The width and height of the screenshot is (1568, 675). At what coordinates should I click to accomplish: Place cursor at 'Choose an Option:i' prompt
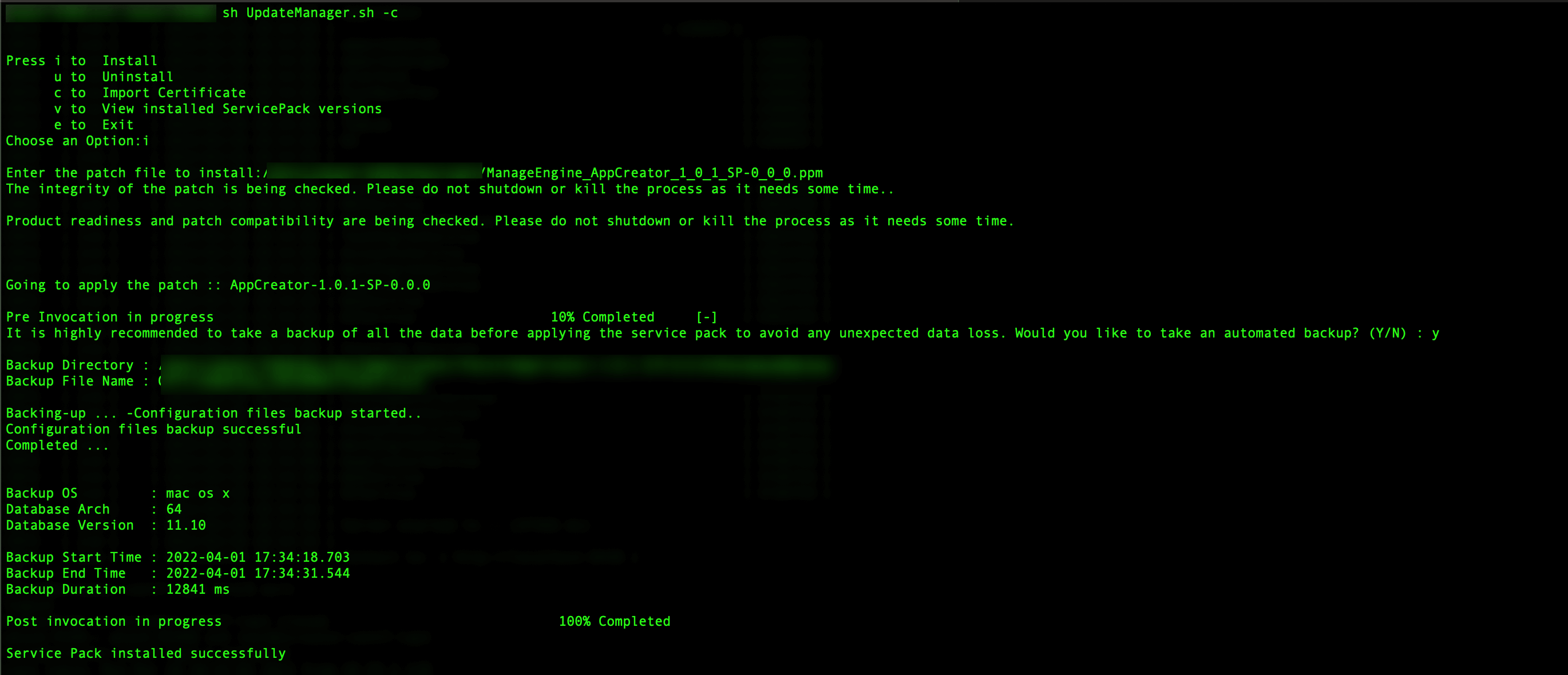point(77,141)
